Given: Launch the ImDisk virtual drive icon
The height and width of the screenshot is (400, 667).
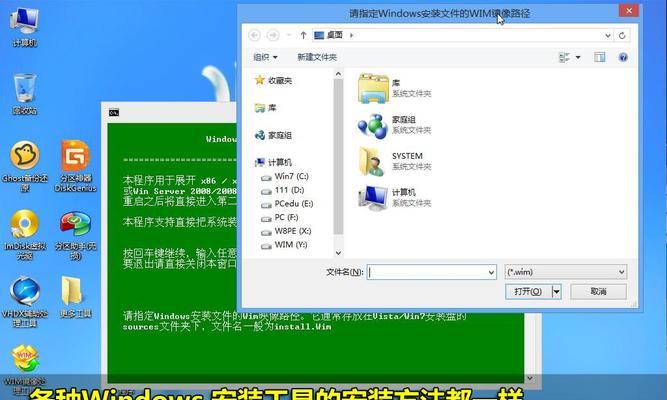Looking at the screenshot, I should [x=25, y=234].
